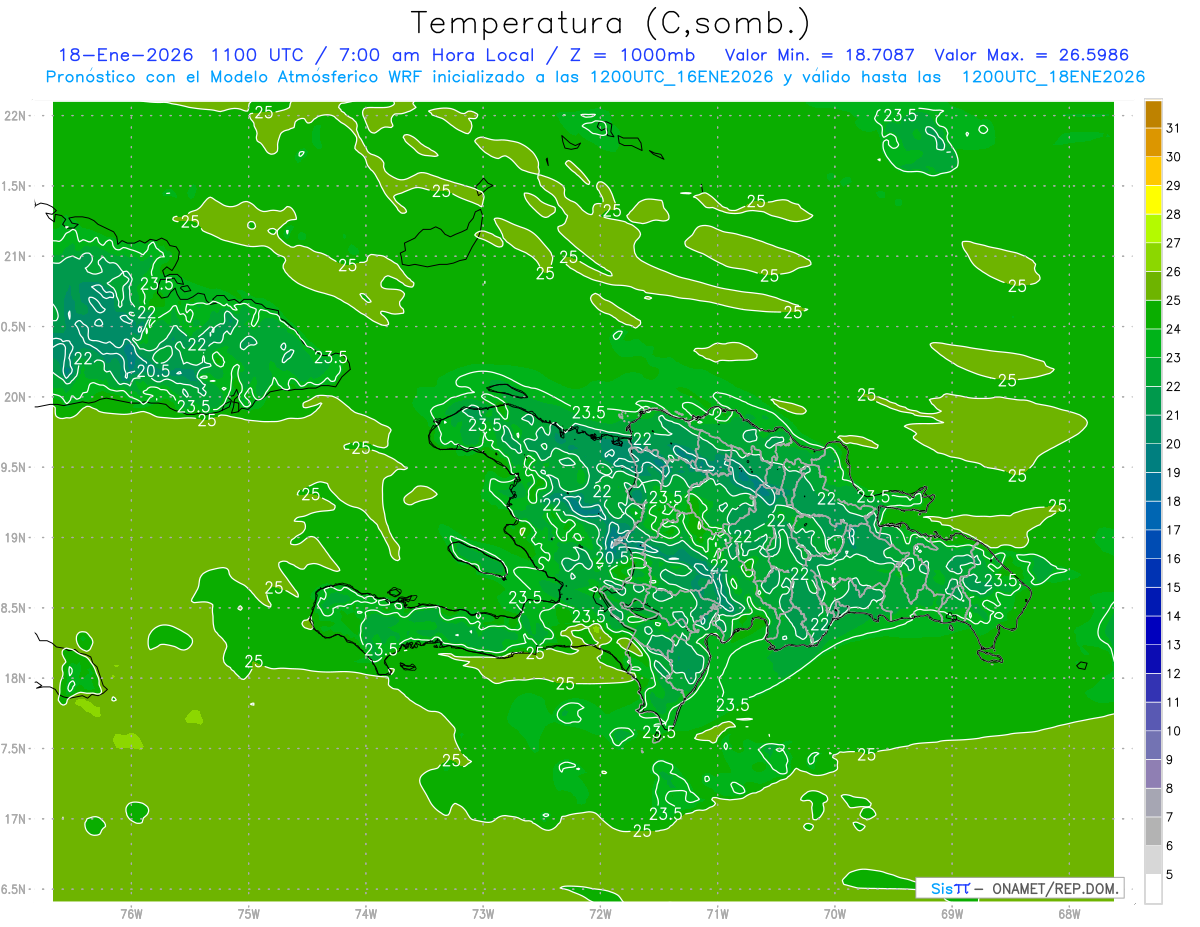The height and width of the screenshot is (927, 1200).
Task: Click the teal legend swatch between 19 and 20
Action: pyautogui.click(x=1153, y=458)
